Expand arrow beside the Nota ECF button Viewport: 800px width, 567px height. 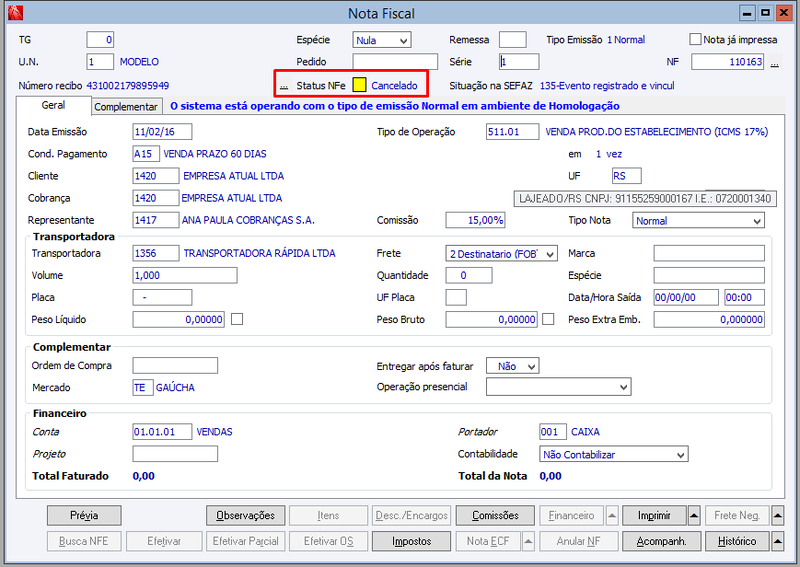coord(529,541)
